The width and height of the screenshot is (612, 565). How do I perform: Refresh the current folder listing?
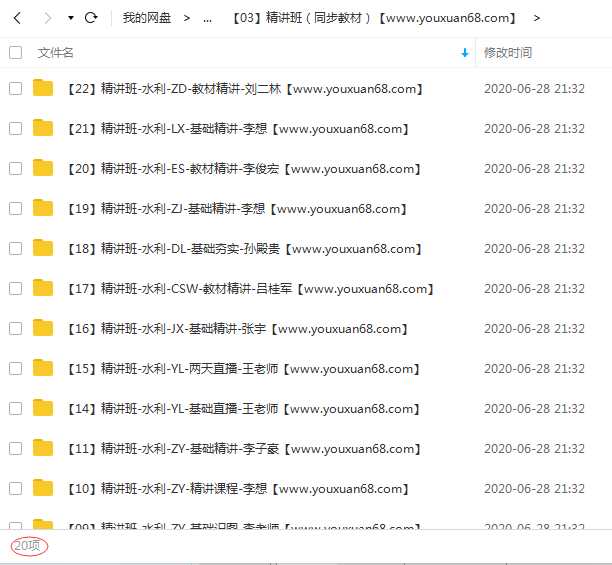pyautogui.click(x=91, y=18)
